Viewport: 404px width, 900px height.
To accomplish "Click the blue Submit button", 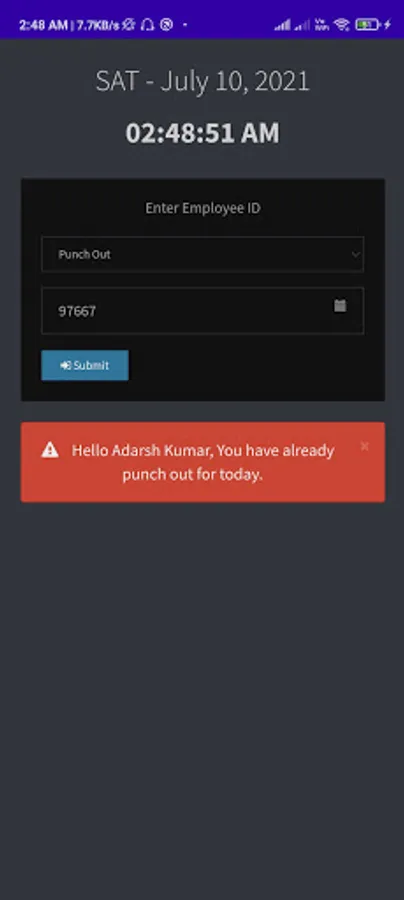I will (x=85, y=365).
